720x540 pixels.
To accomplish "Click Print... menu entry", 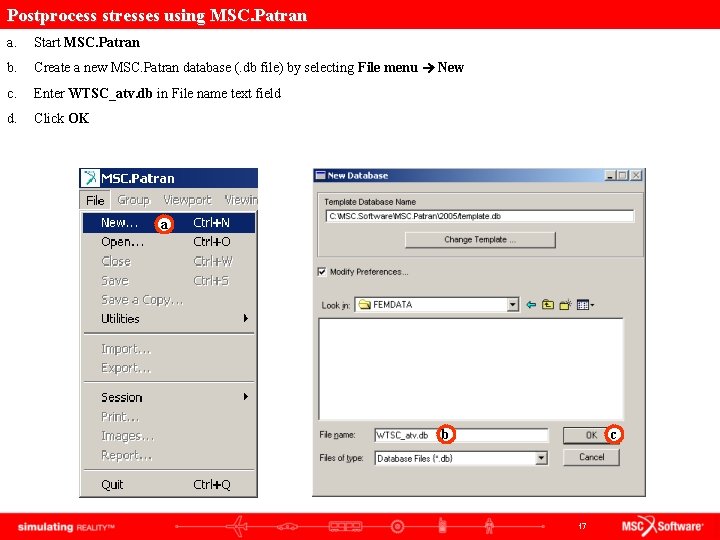I will coord(169,416).
